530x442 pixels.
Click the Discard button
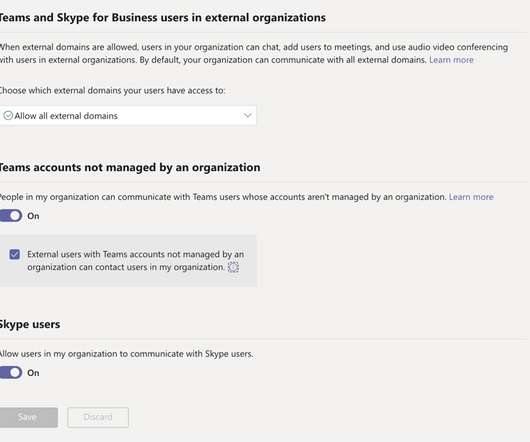pos(98,417)
